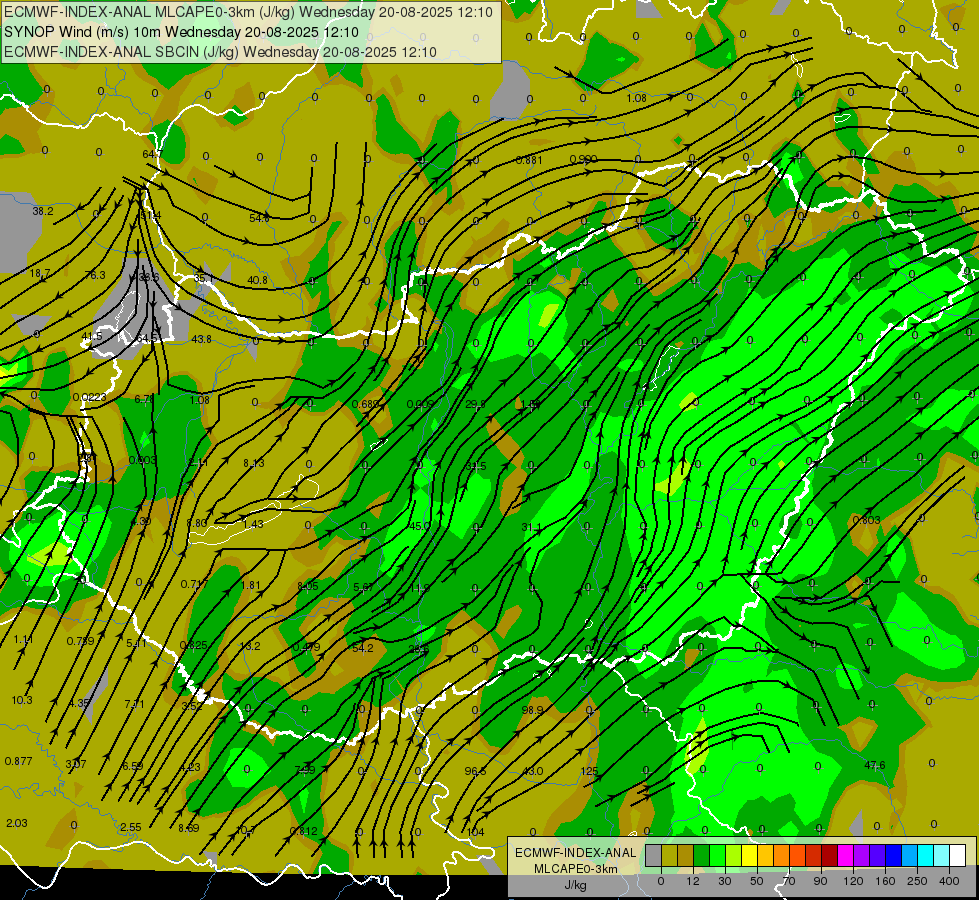Click the map value '64.7'
Viewport: 979px width, 900px height.
(x=152, y=154)
